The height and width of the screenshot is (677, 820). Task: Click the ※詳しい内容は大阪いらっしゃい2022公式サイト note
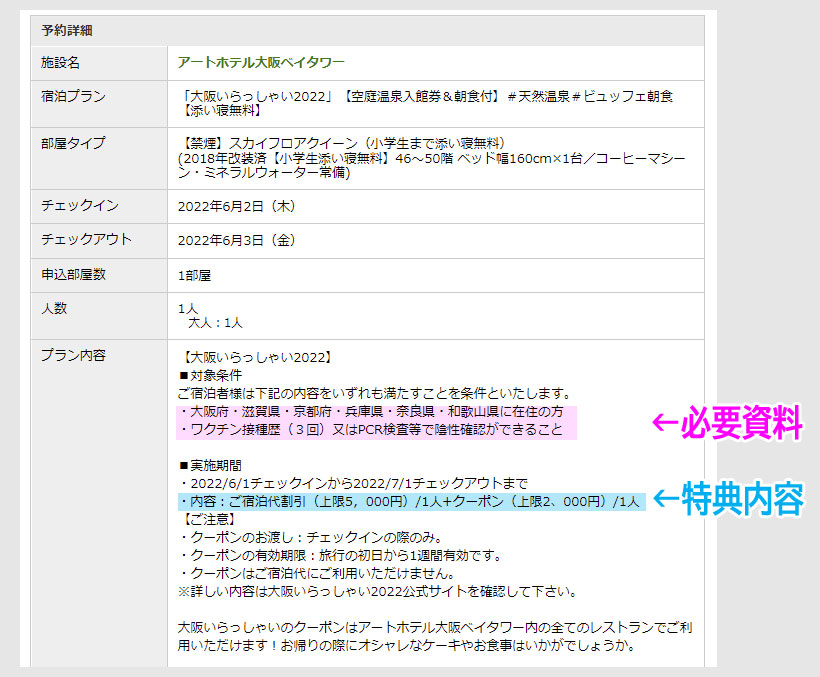(x=378, y=591)
